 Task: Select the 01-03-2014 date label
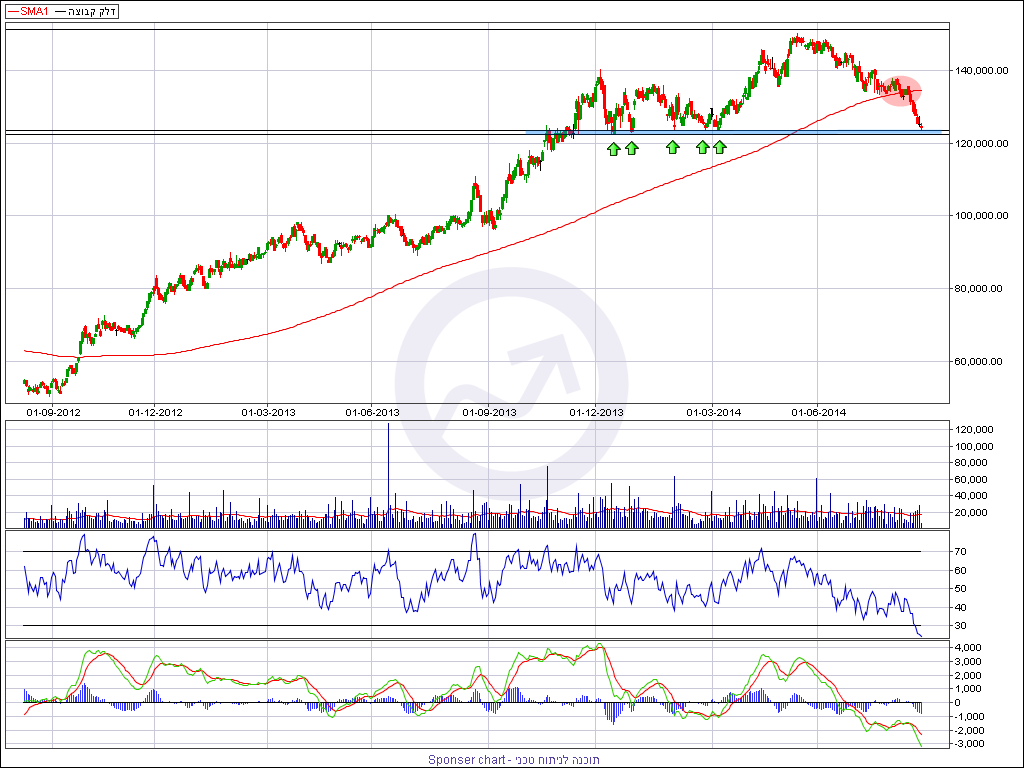pos(713,412)
